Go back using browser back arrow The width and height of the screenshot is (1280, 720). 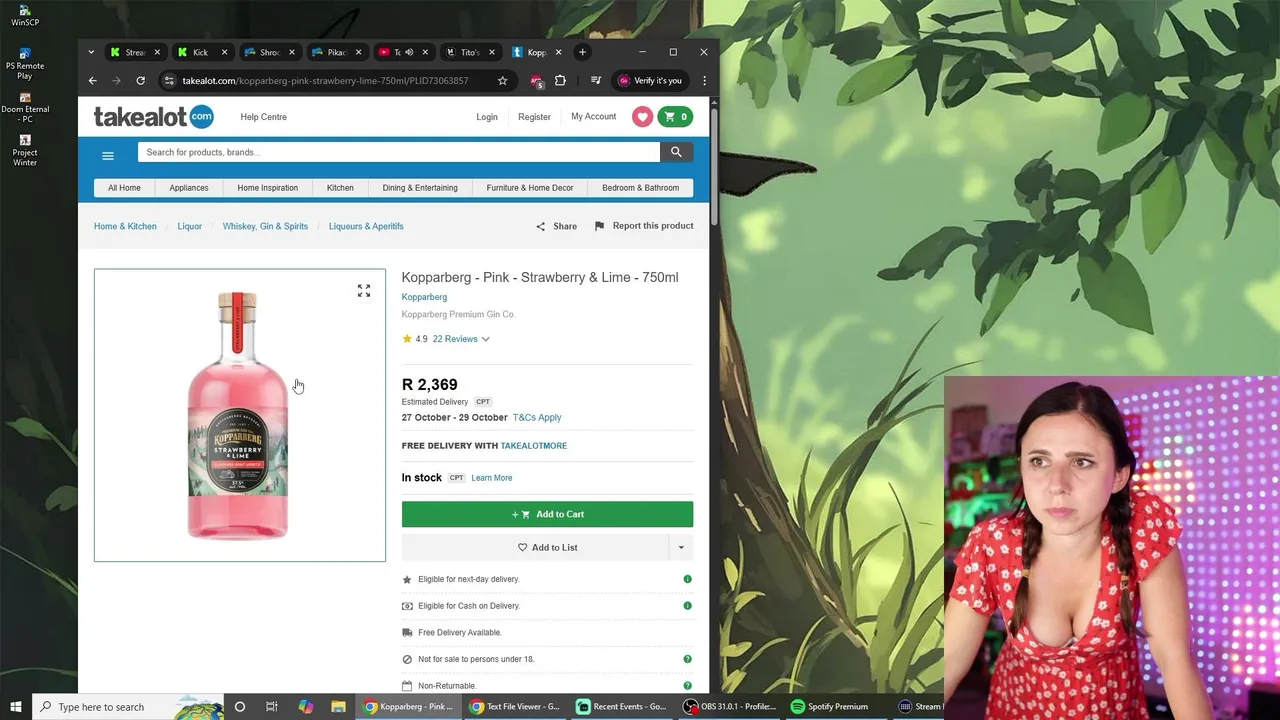(x=92, y=81)
